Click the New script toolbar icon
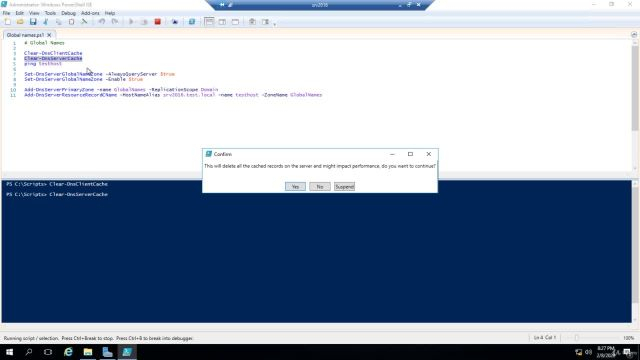The width and height of the screenshot is (640, 360). click(8, 22)
